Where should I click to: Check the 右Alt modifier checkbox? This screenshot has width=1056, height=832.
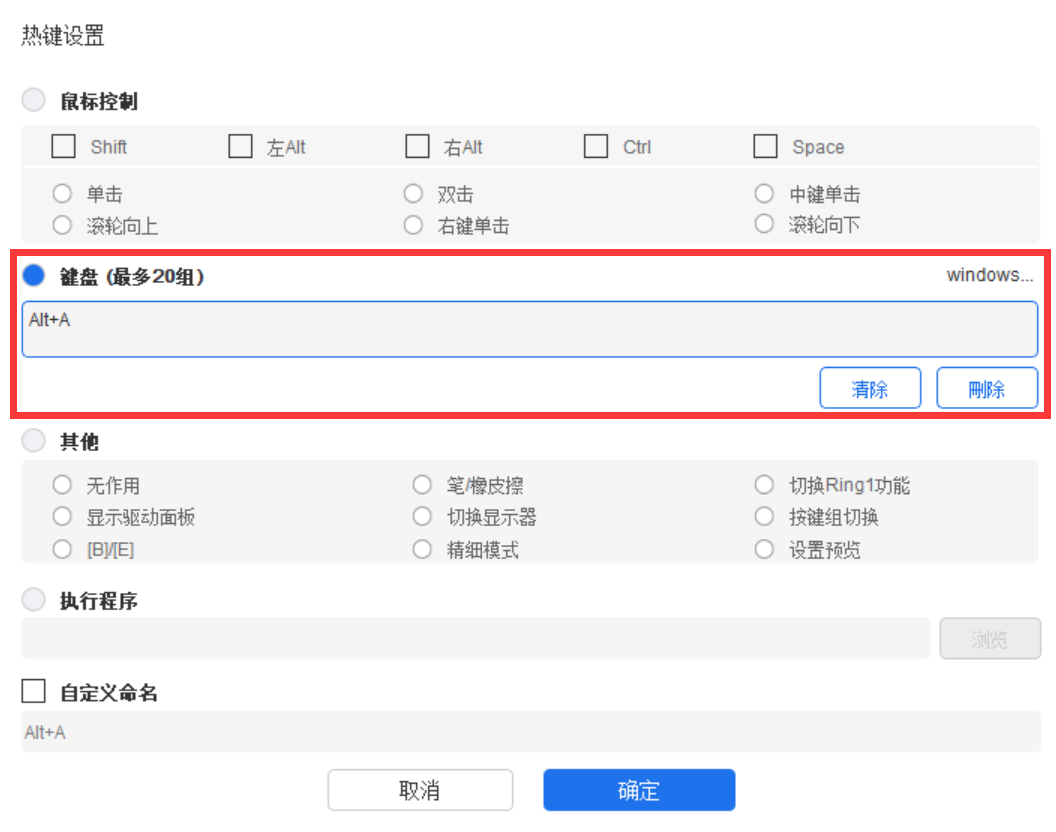pyautogui.click(x=418, y=146)
